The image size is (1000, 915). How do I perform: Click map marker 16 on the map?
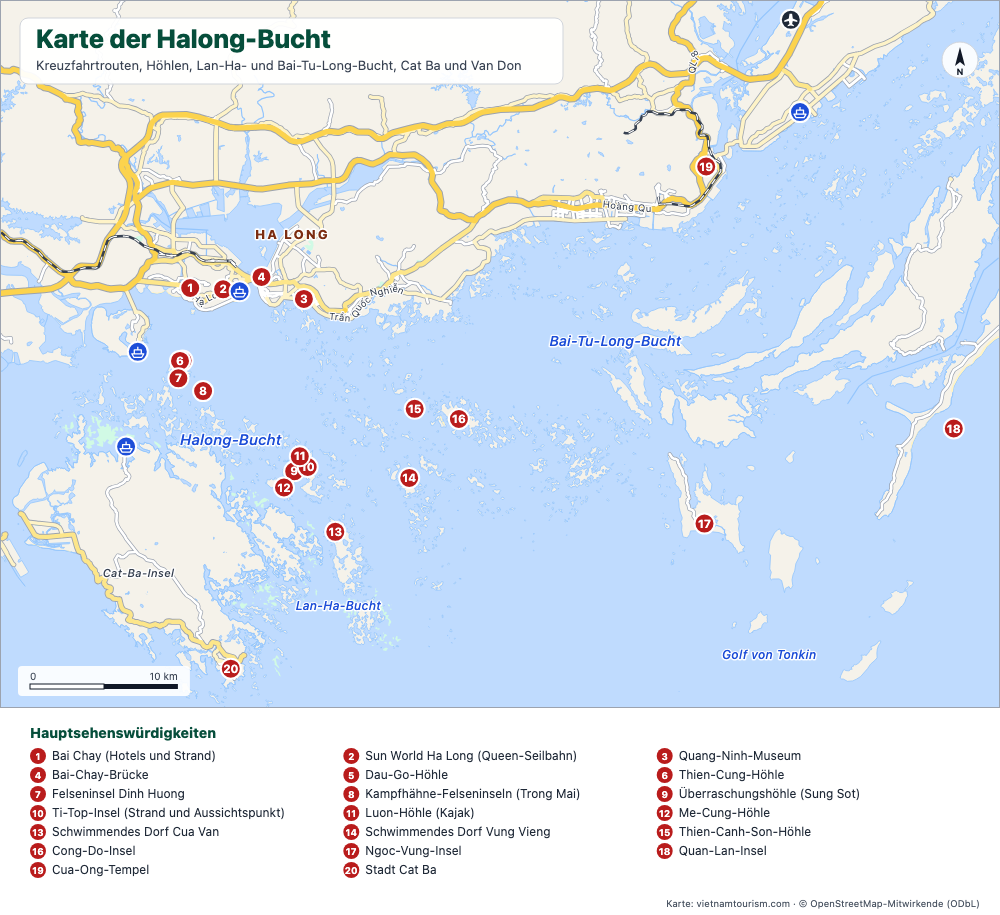[459, 419]
